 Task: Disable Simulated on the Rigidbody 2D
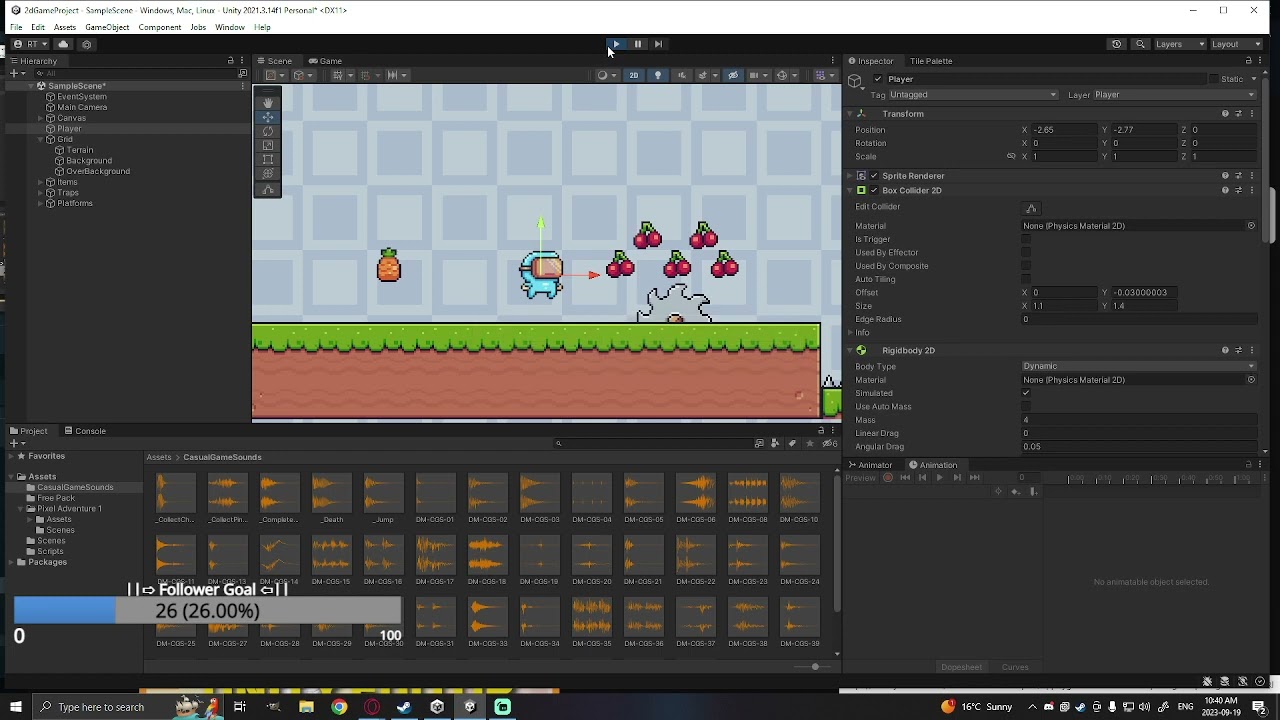pos(1024,393)
